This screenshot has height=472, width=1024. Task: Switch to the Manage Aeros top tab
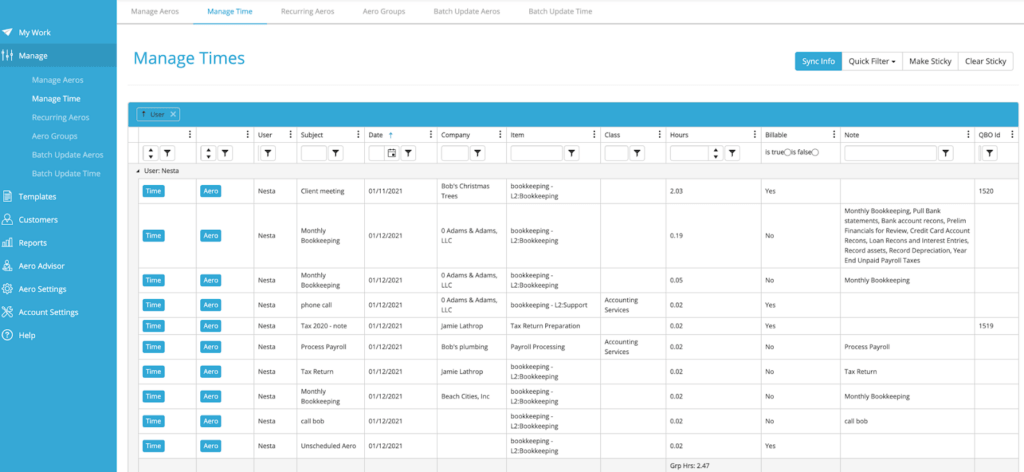coord(155,11)
